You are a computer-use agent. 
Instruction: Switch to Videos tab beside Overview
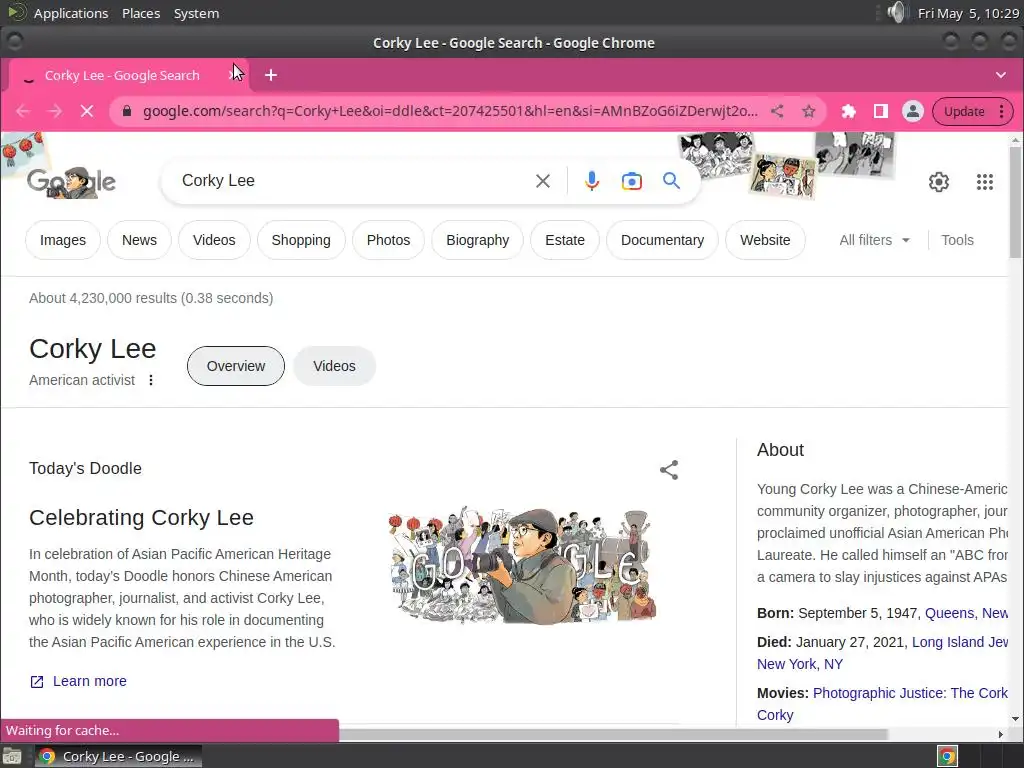(x=334, y=366)
